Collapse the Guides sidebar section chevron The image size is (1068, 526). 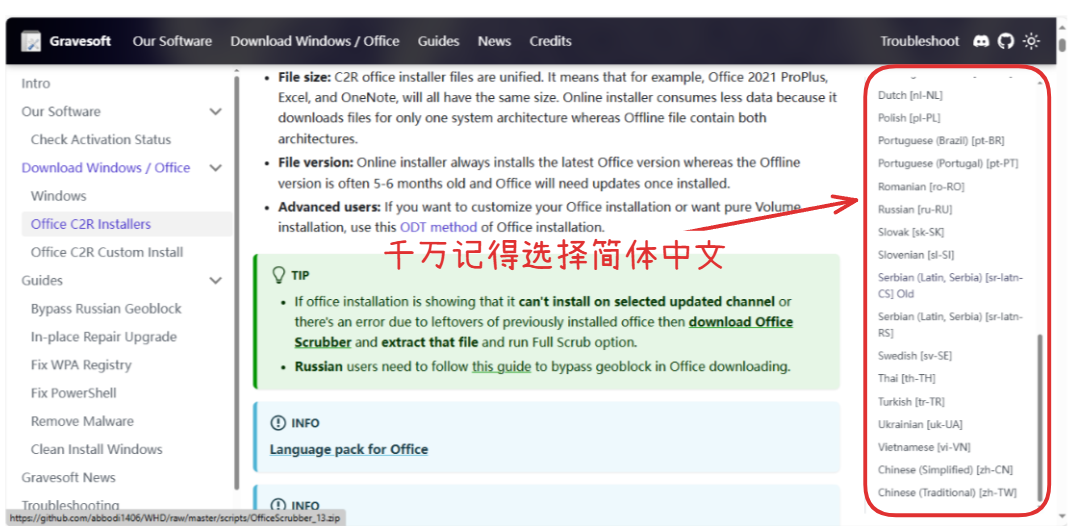click(216, 281)
